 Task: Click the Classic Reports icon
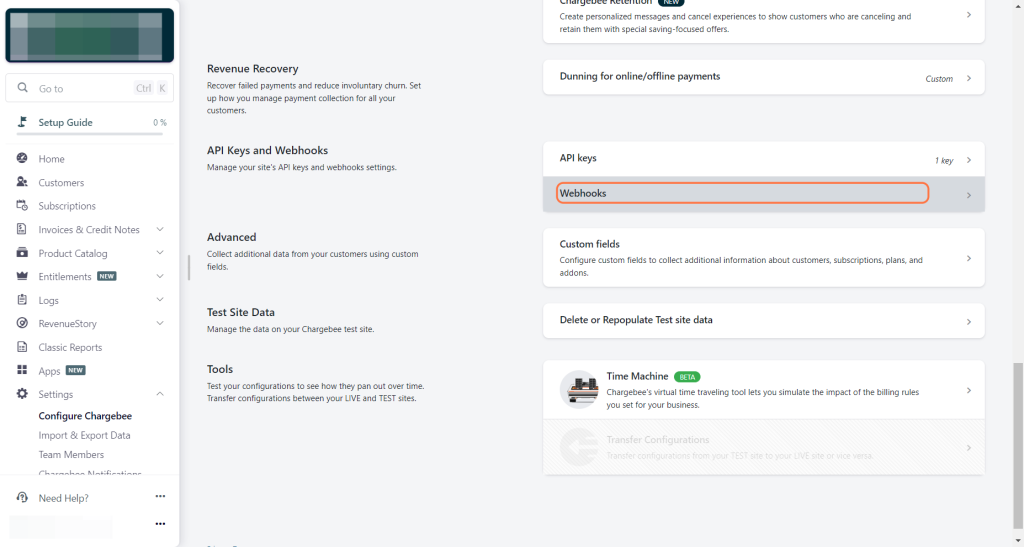point(22,347)
